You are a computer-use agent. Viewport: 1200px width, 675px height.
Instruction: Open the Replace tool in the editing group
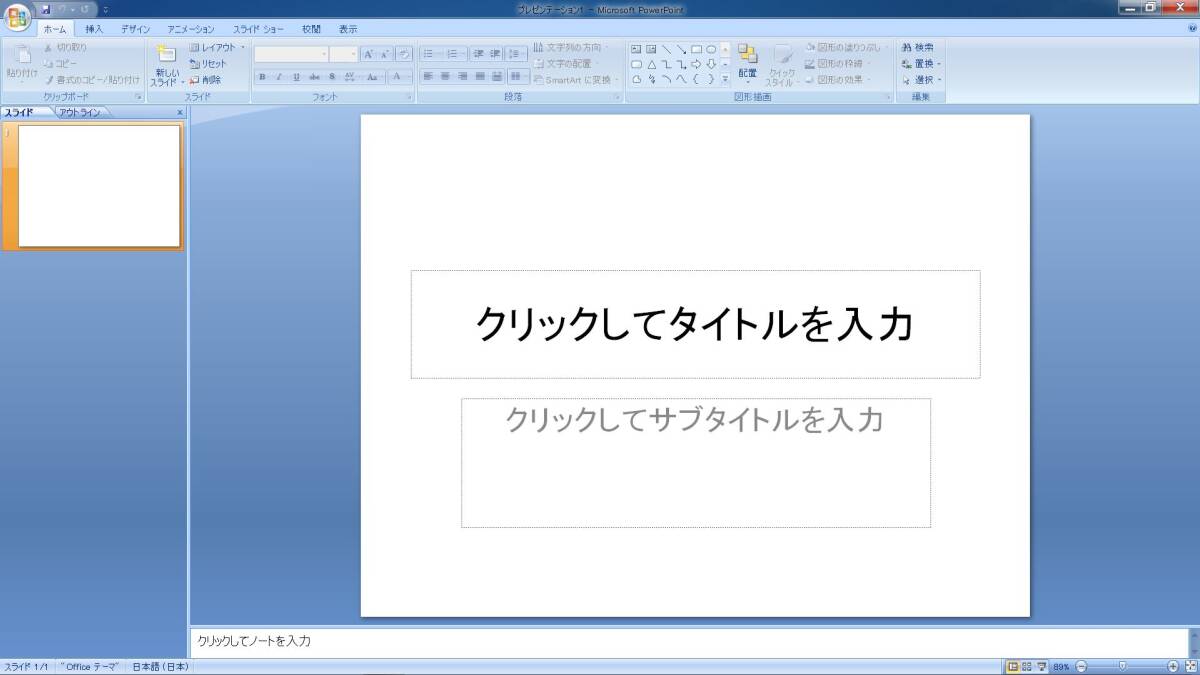(920, 61)
